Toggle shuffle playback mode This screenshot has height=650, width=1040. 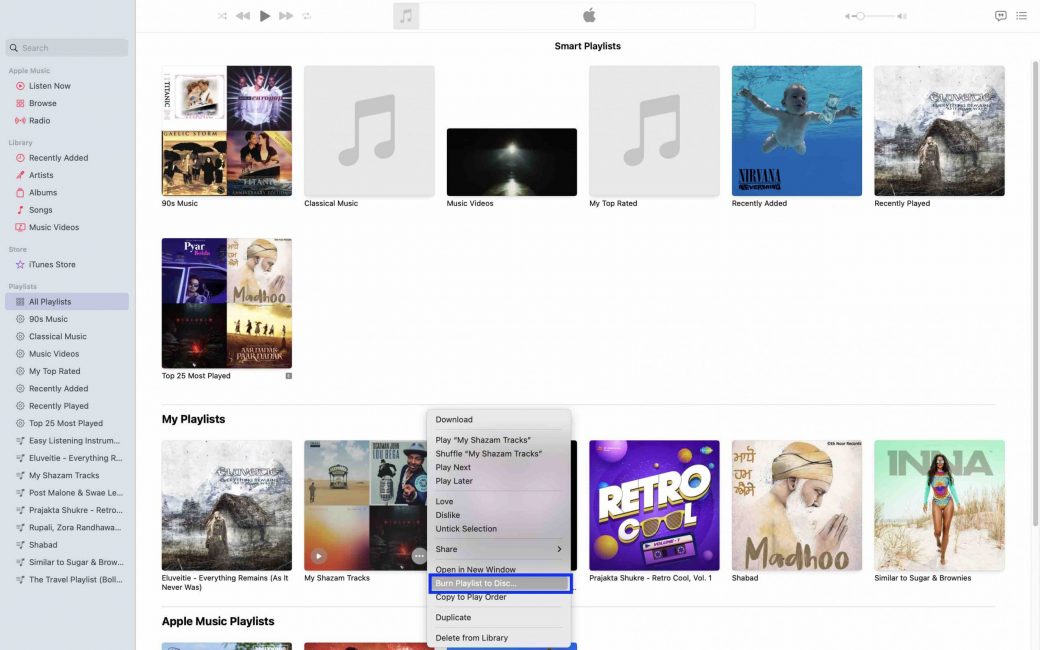pyautogui.click(x=222, y=16)
